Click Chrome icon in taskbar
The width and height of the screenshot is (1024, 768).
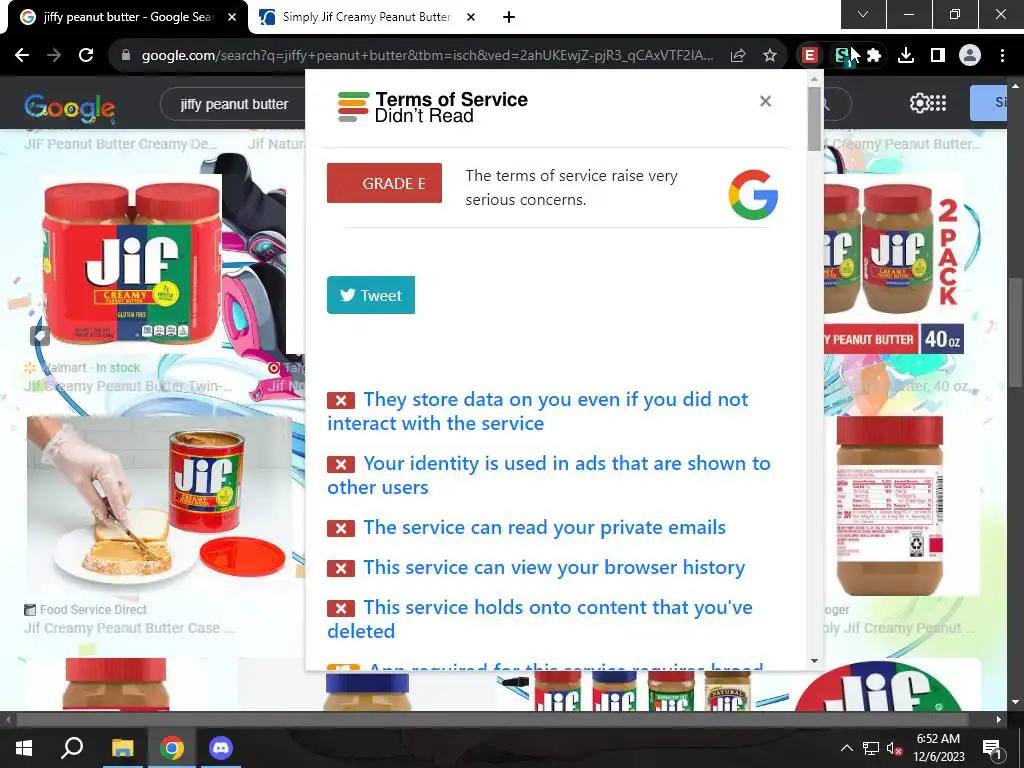click(x=172, y=748)
